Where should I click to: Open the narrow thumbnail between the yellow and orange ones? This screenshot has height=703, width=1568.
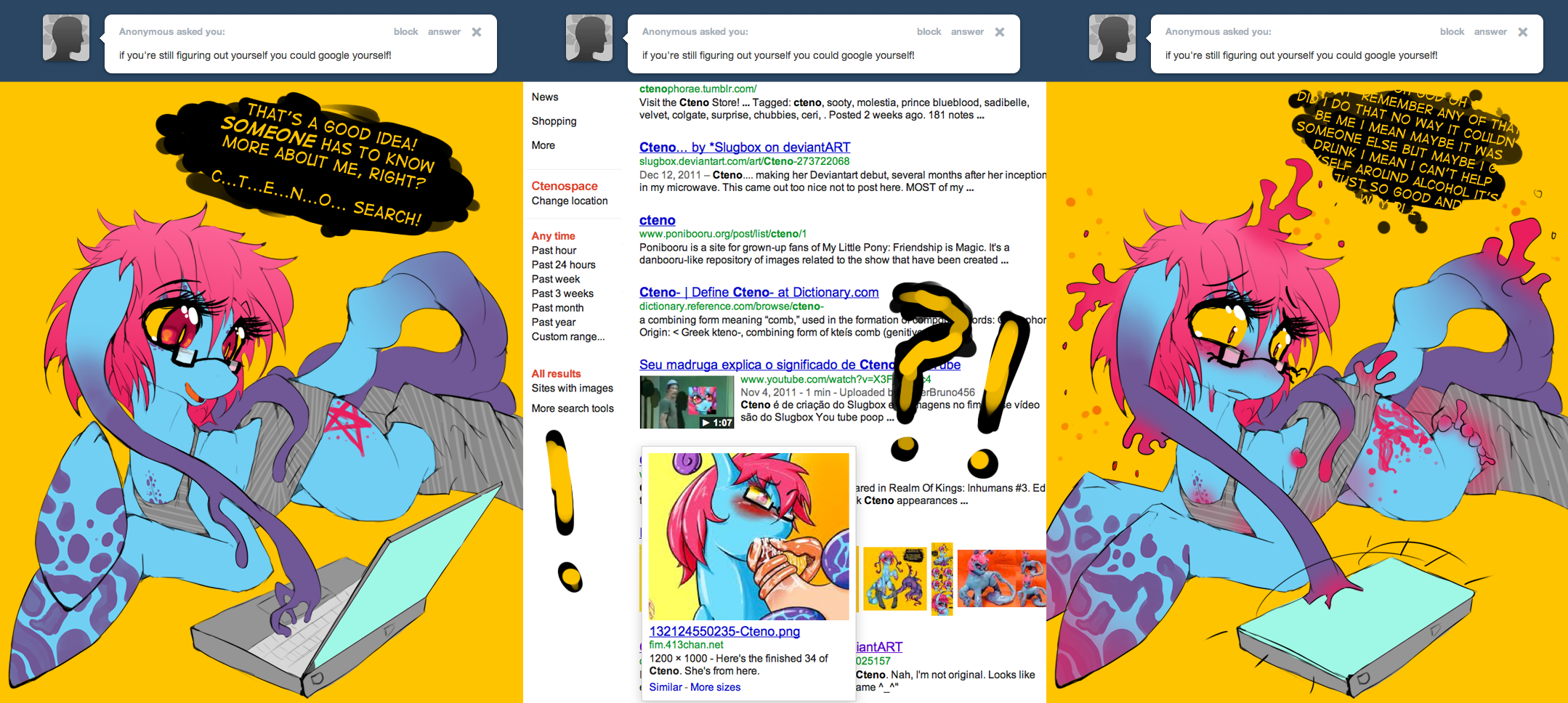(x=942, y=579)
